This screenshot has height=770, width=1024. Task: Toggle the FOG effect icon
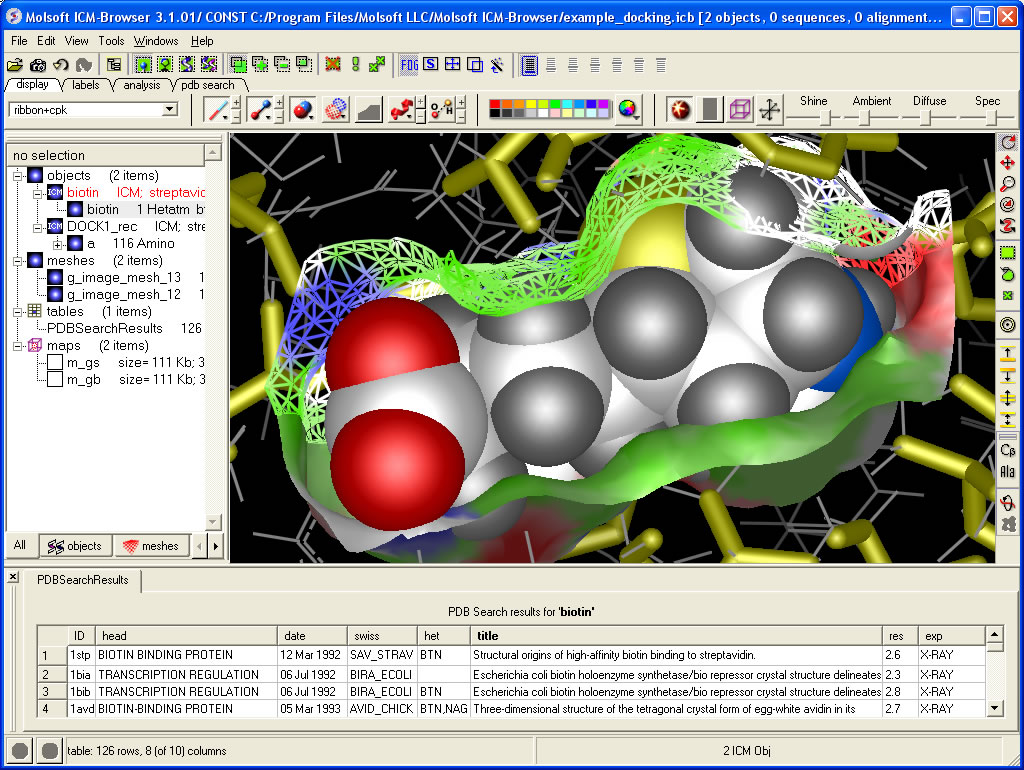[409, 64]
